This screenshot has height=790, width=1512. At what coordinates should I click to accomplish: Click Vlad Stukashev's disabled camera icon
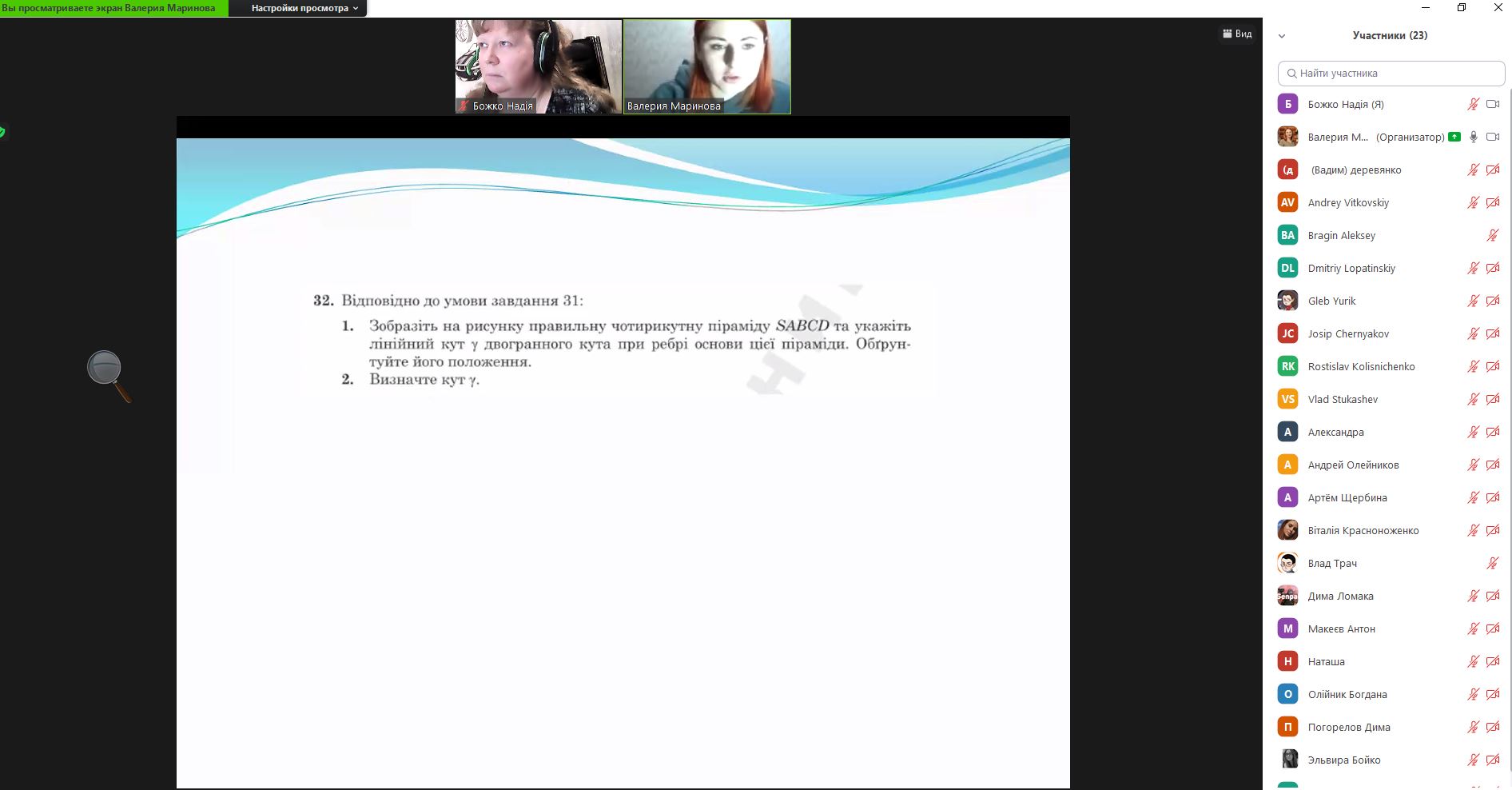1492,399
